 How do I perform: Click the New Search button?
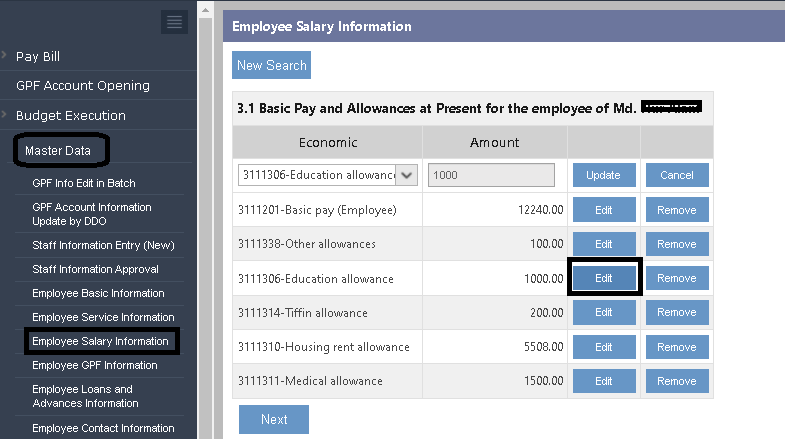271,65
